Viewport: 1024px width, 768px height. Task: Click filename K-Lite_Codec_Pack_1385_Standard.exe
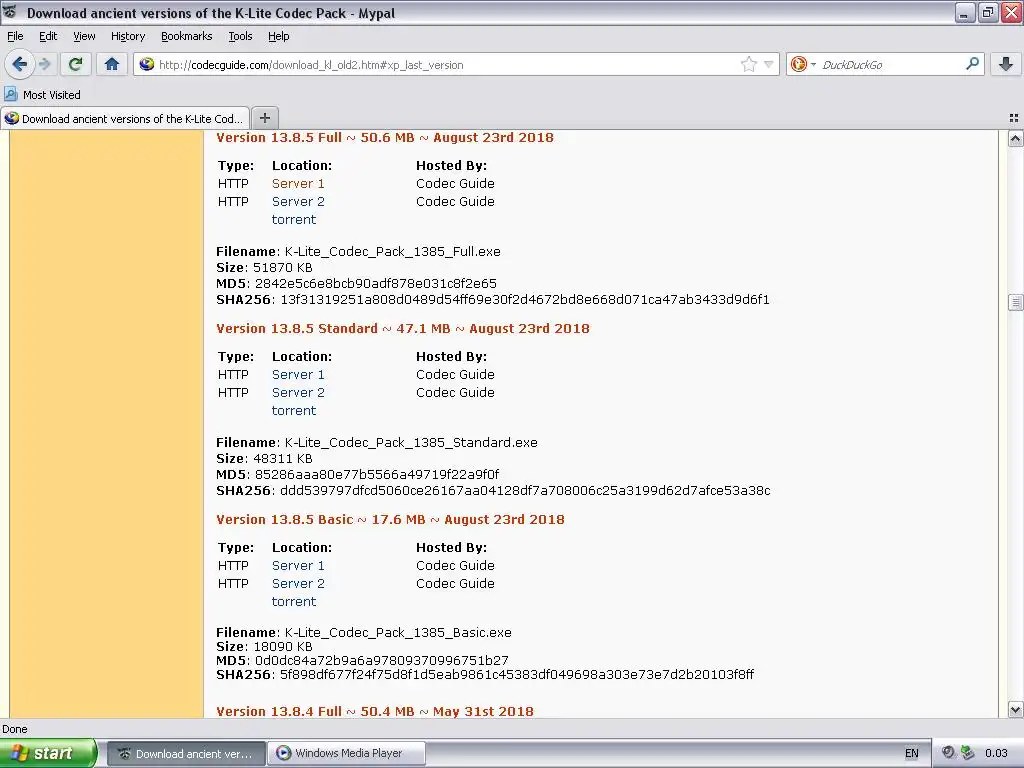point(411,443)
